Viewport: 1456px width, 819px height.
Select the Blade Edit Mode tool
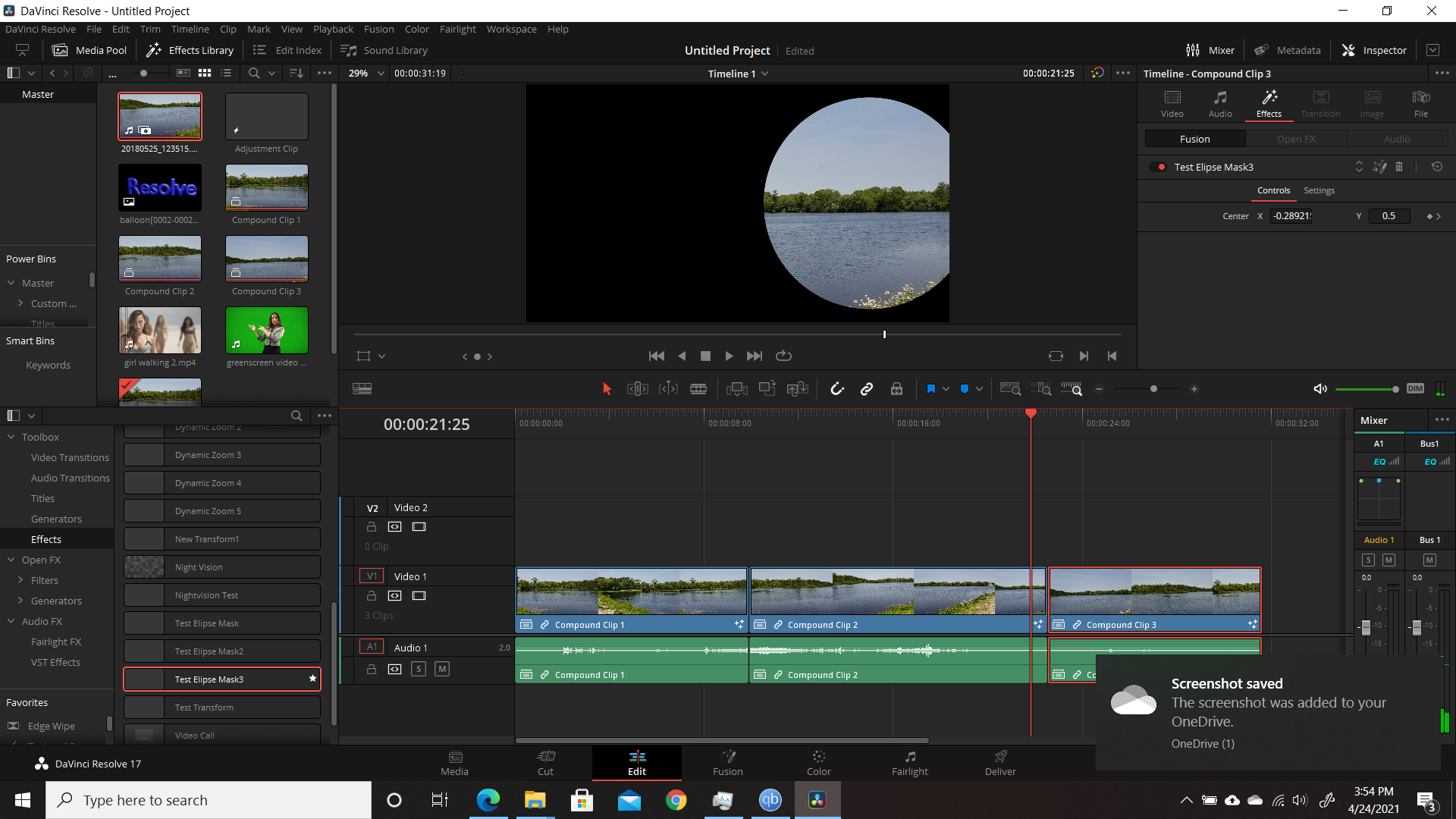(x=698, y=389)
